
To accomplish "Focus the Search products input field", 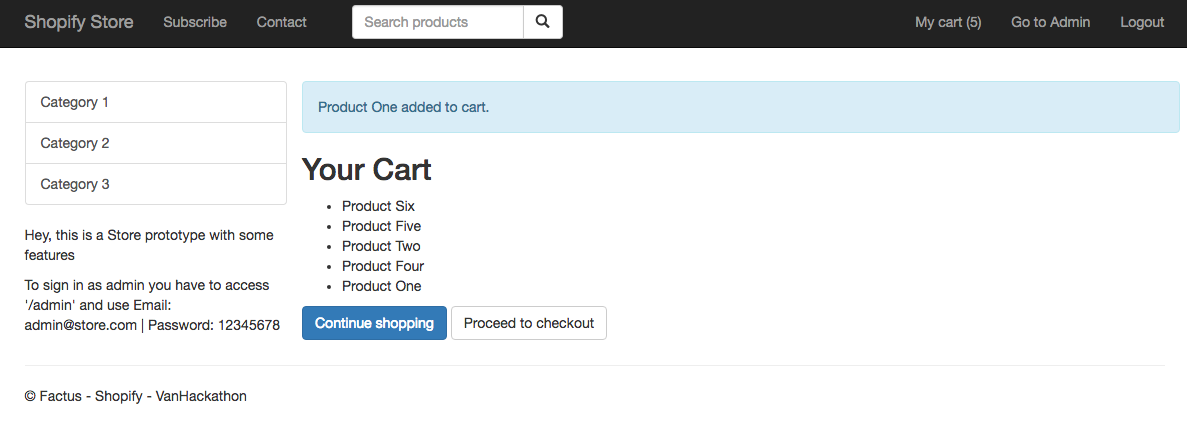I will pos(438,22).
